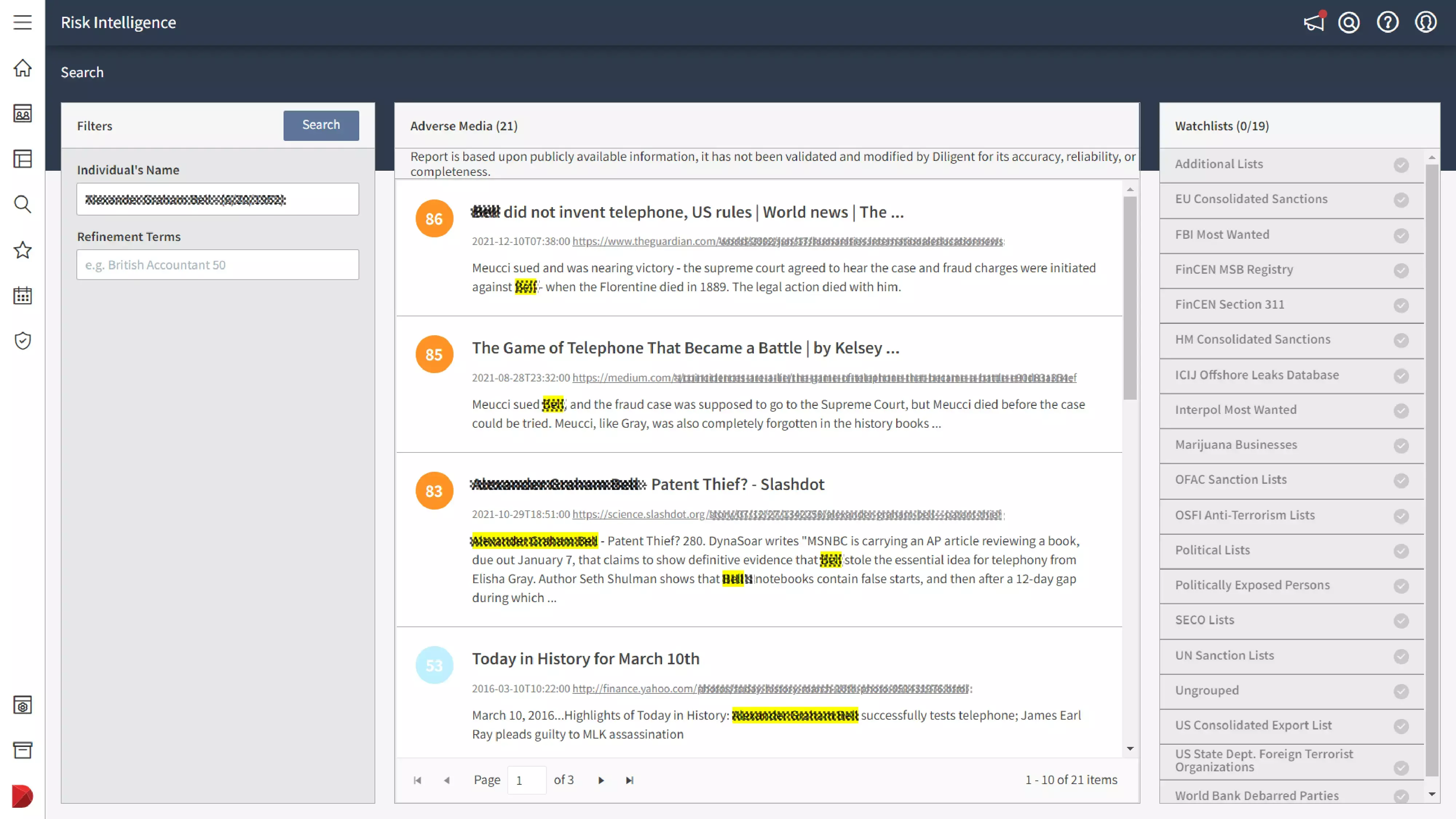The width and height of the screenshot is (1456, 819).
Task: Expand Marijuana Businesses watchlist row
Action: [1291, 446]
